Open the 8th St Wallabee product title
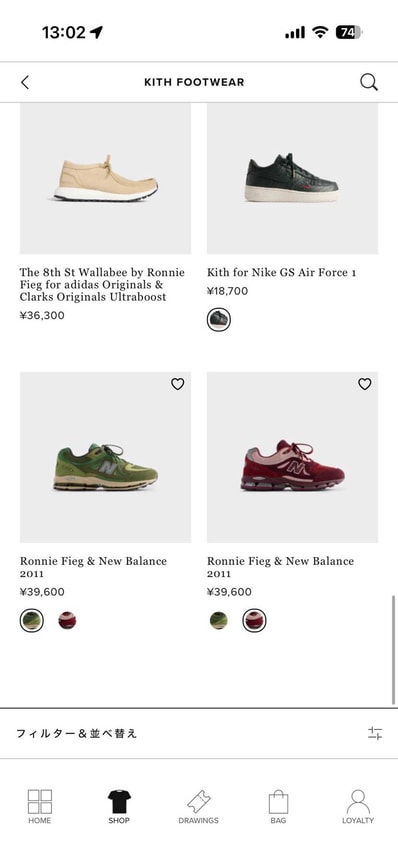Viewport: 398px width, 865px height. pyautogui.click(x=102, y=285)
